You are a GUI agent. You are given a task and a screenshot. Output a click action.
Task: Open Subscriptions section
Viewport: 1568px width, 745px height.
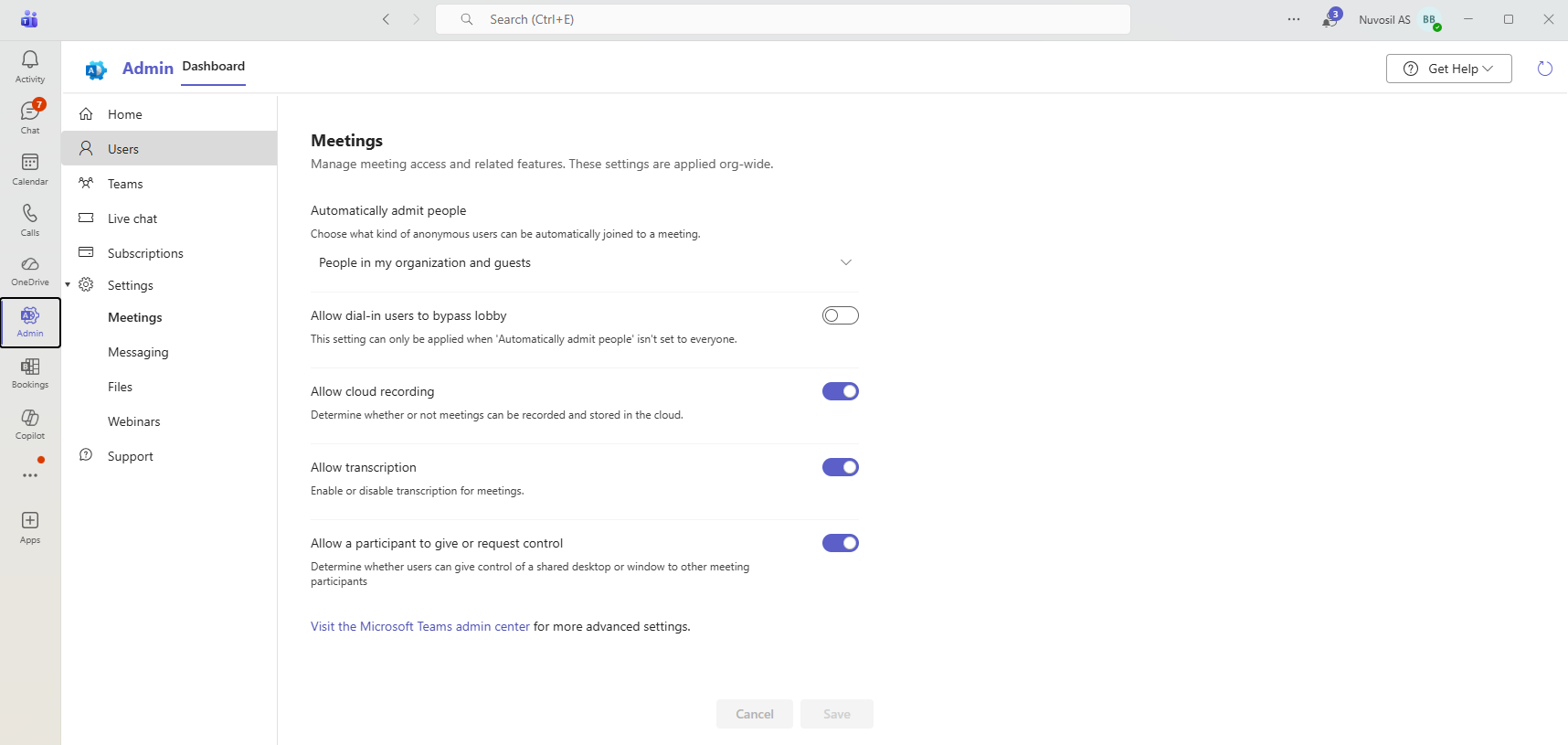click(169, 253)
